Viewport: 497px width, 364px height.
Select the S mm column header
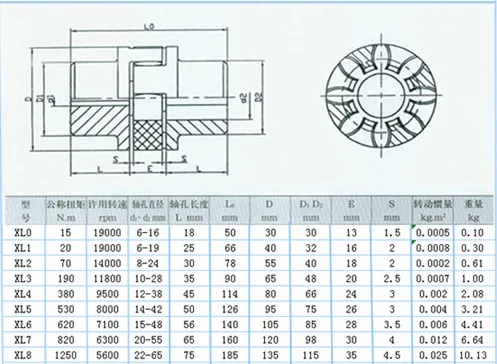tap(392, 211)
